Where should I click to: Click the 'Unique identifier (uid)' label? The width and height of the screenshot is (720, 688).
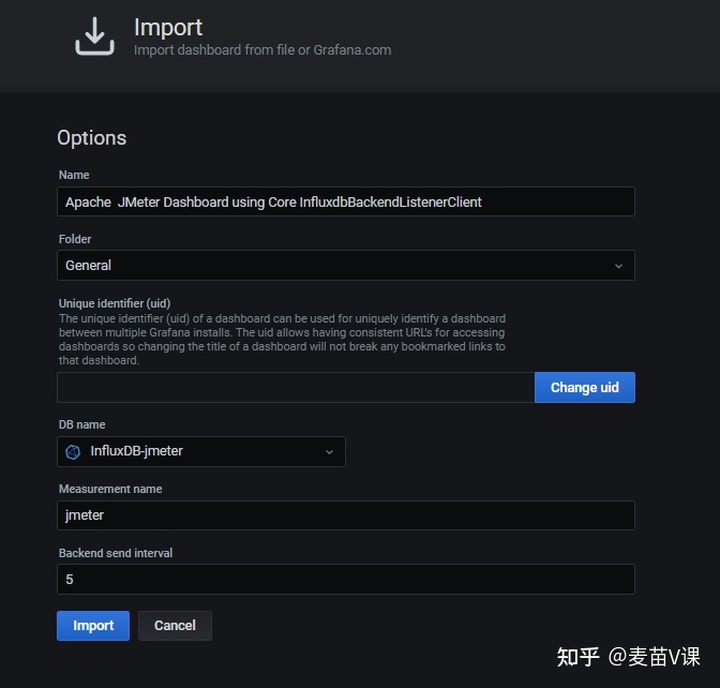[115, 304]
